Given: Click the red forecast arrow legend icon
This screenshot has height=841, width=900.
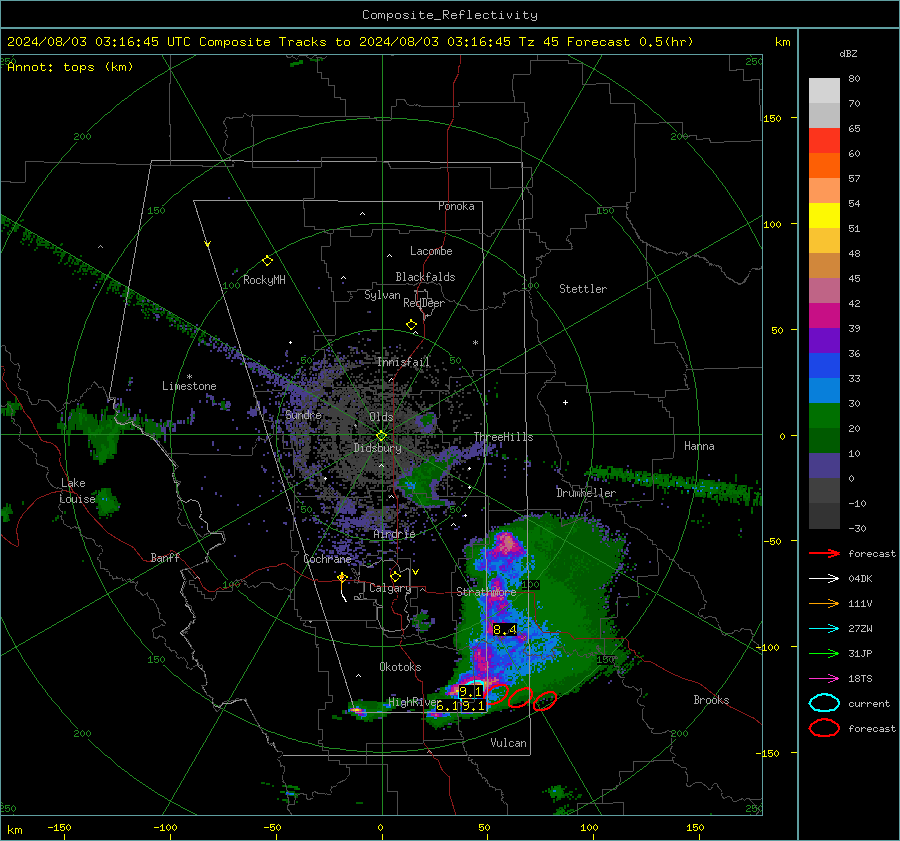Looking at the screenshot, I should click(824, 553).
